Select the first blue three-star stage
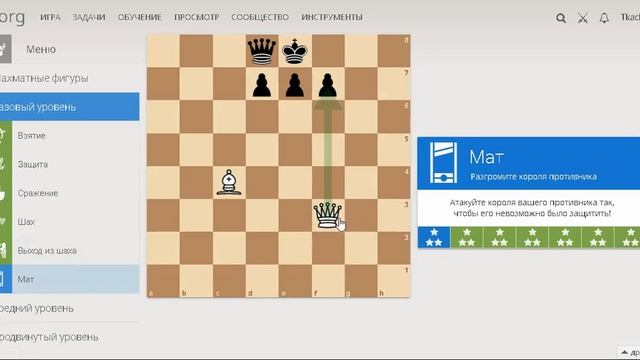Screen dimensions: 640x360 pyautogui.click(x=434, y=238)
